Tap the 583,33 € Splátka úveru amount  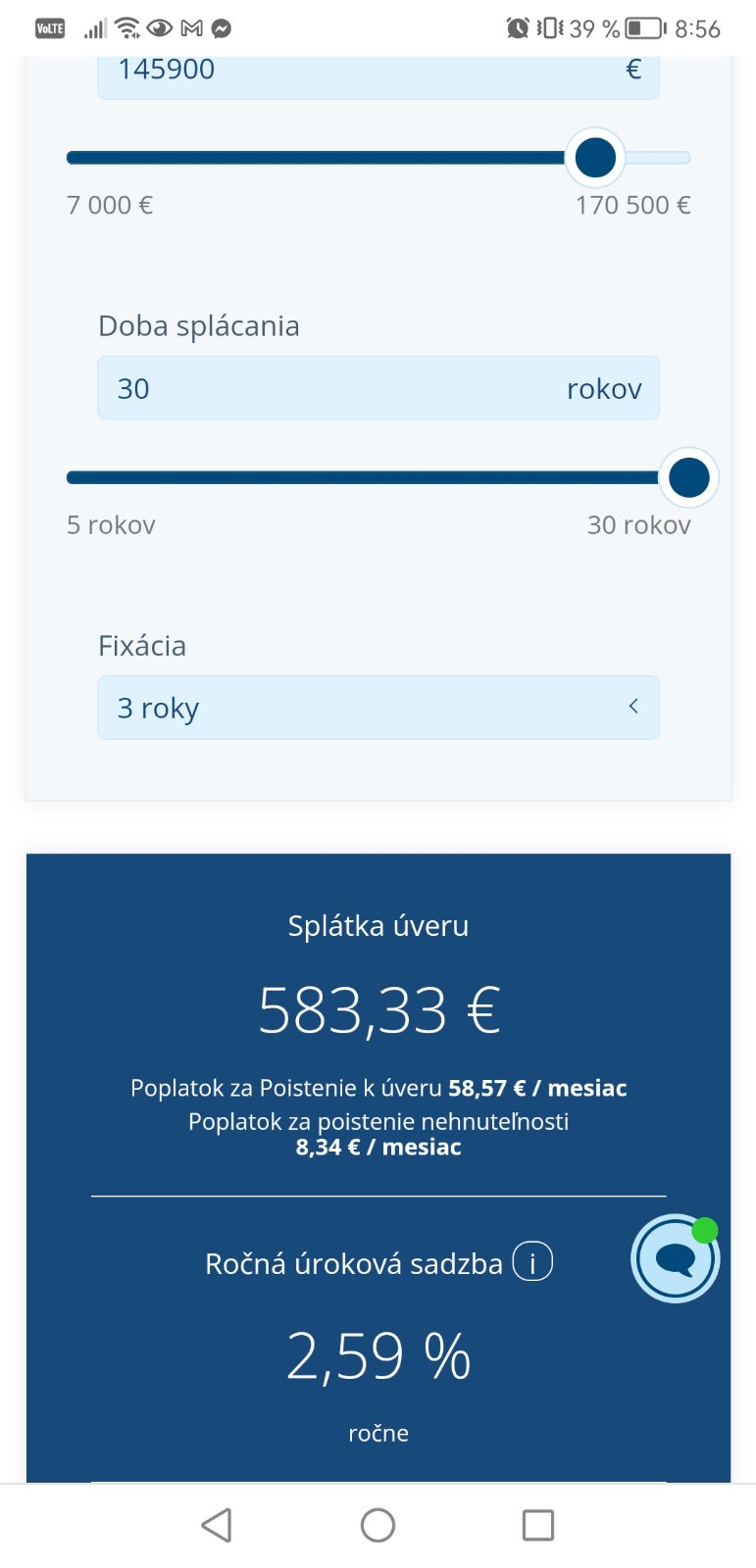click(x=378, y=1010)
